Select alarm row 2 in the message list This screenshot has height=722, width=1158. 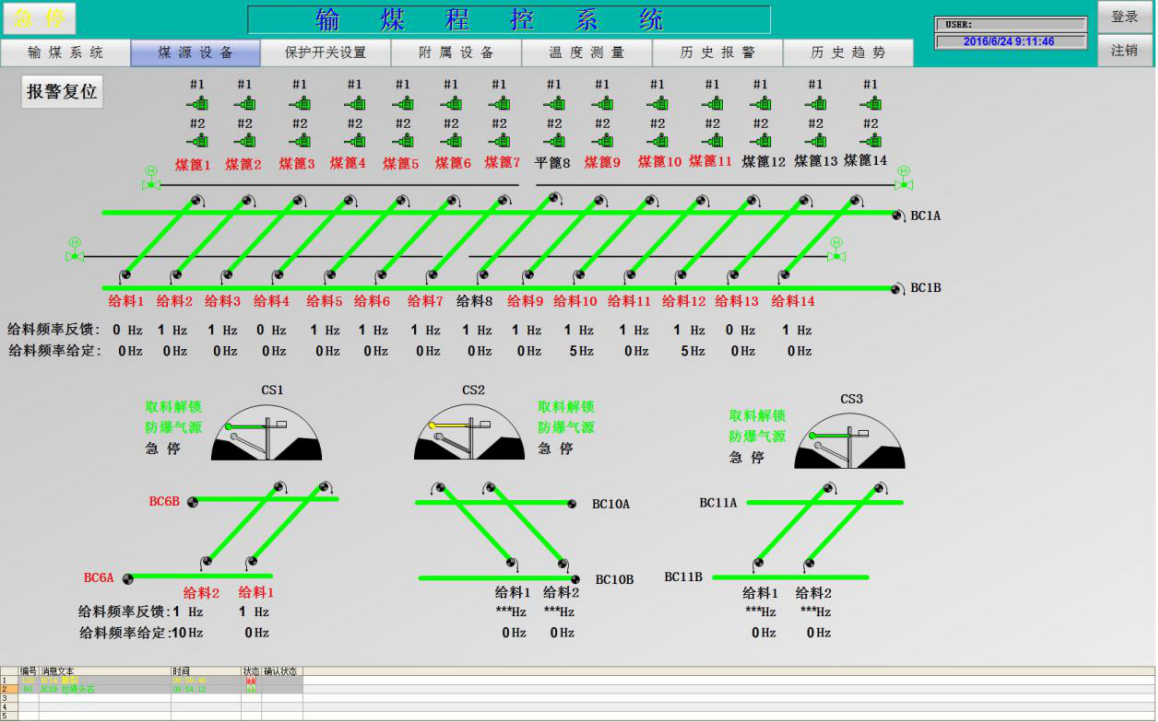pos(151,689)
